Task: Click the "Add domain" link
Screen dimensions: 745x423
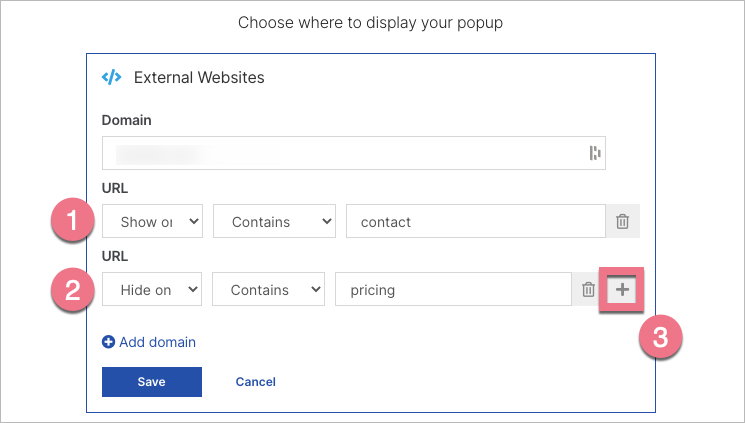Action: click(x=149, y=342)
